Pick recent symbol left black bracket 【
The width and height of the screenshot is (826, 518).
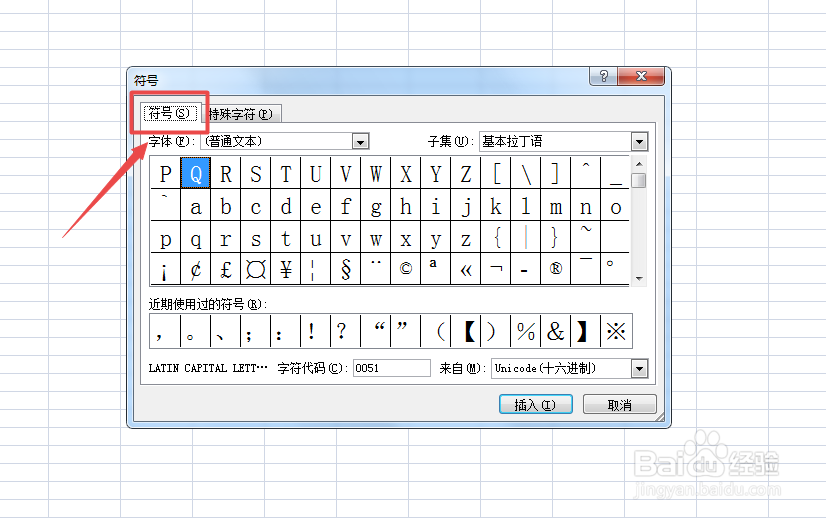tap(466, 331)
